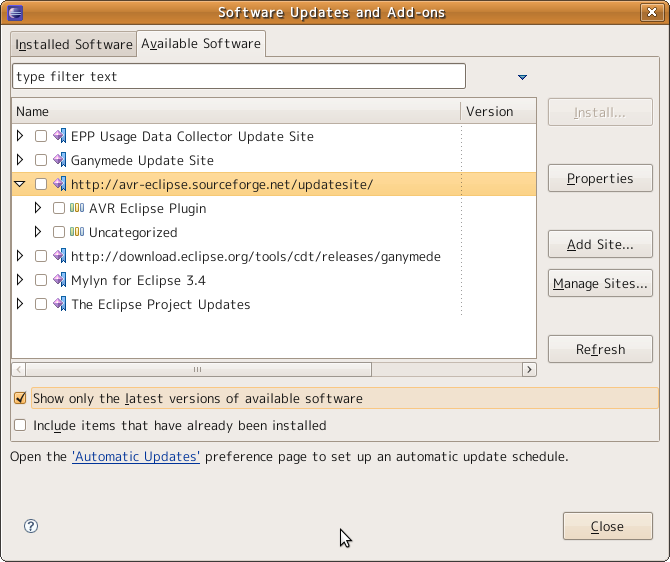
Task: Click the disabled Install... button
Action: click(600, 112)
